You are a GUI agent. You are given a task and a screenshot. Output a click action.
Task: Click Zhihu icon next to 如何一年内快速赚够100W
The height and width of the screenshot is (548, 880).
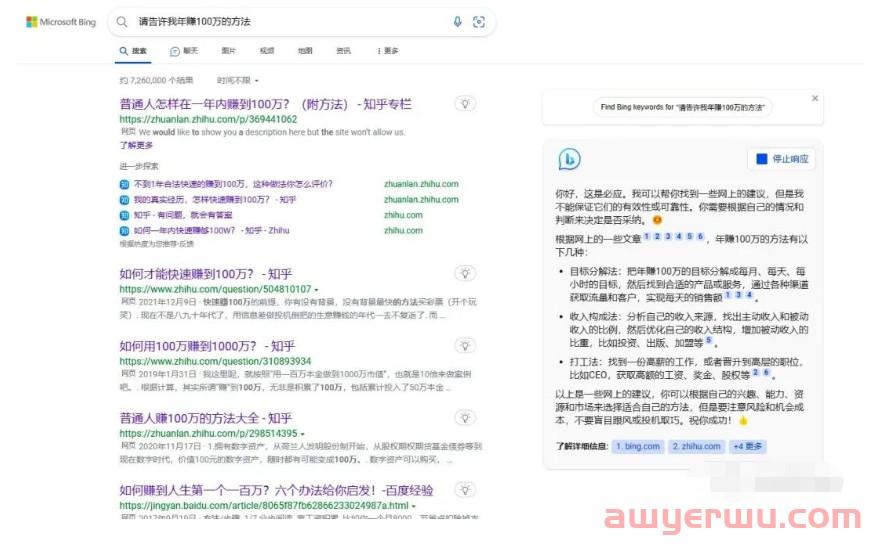coord(124,231)
